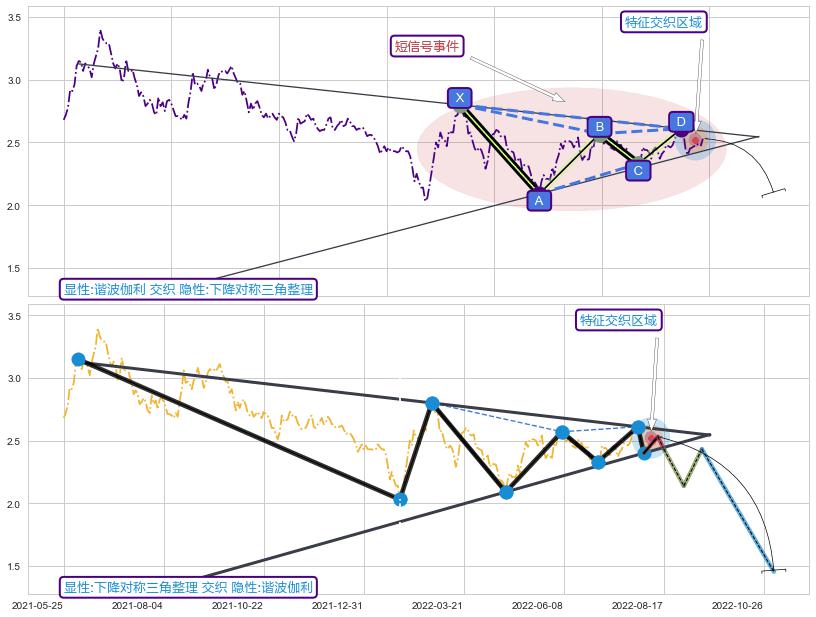The width and height of the screenshot is (816, 617).
Task: Click the 2022-06-08 date on the x-axis
Action: [537, 605]
